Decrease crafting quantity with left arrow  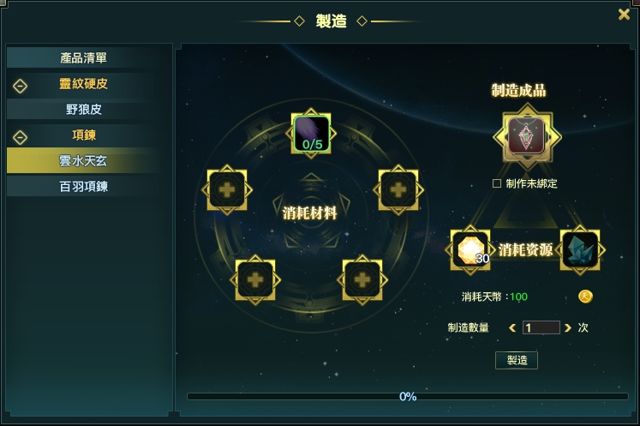click(512, 328)
